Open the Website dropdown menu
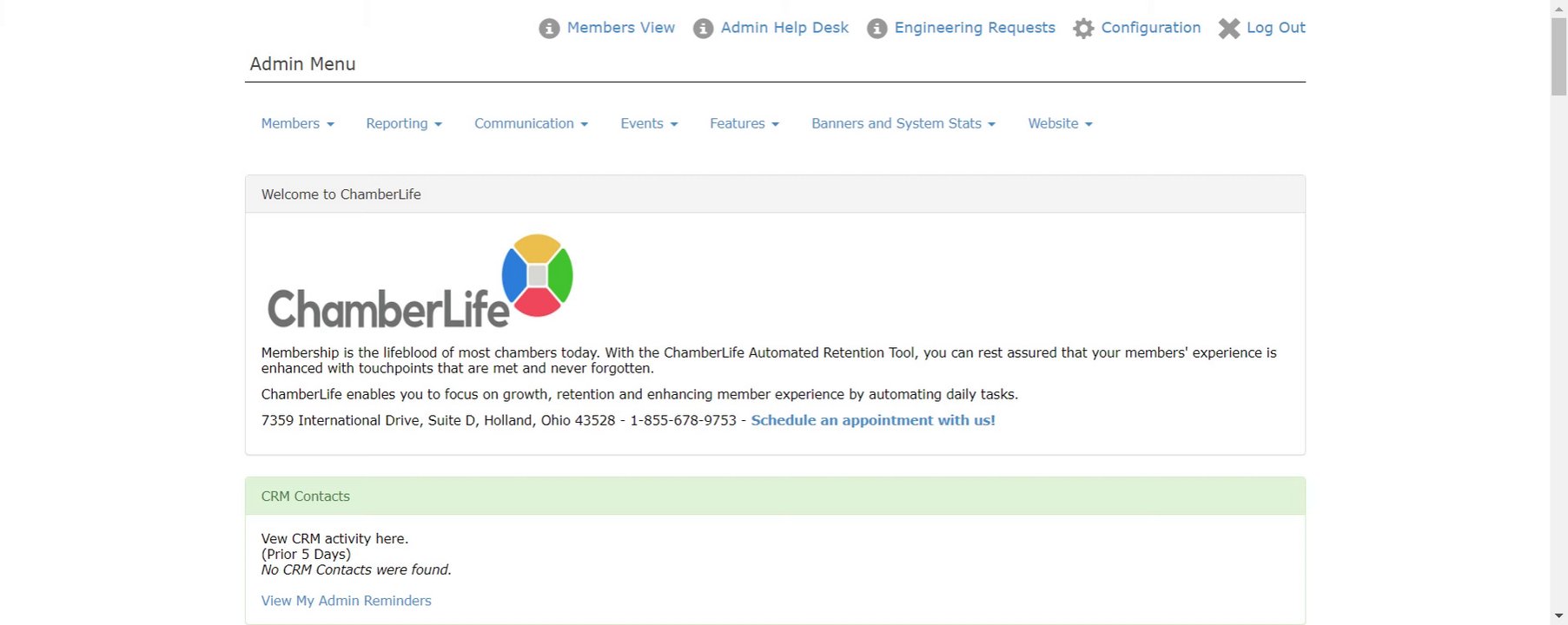 pos(1060,123)
